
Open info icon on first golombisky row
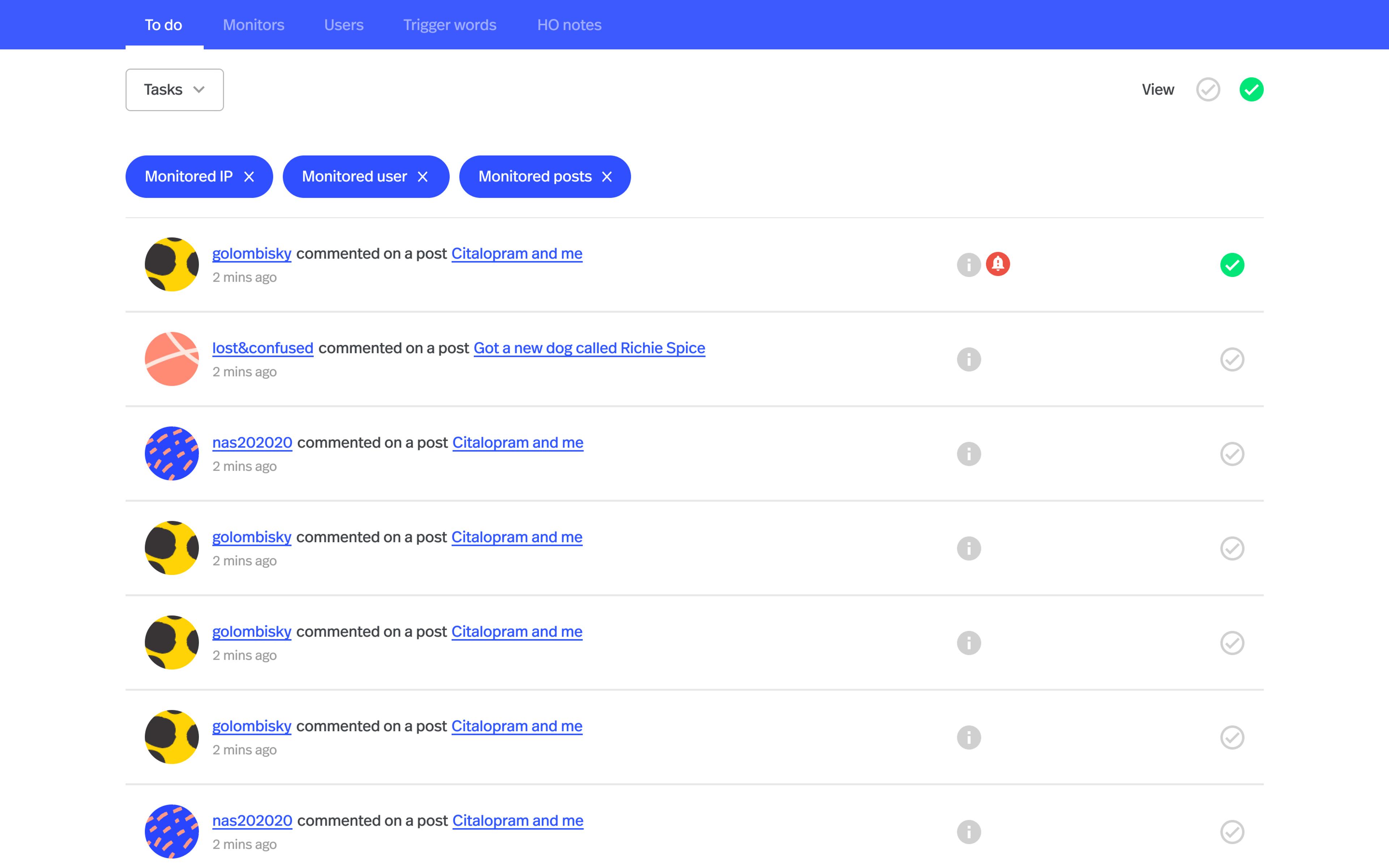click(968, 265)
